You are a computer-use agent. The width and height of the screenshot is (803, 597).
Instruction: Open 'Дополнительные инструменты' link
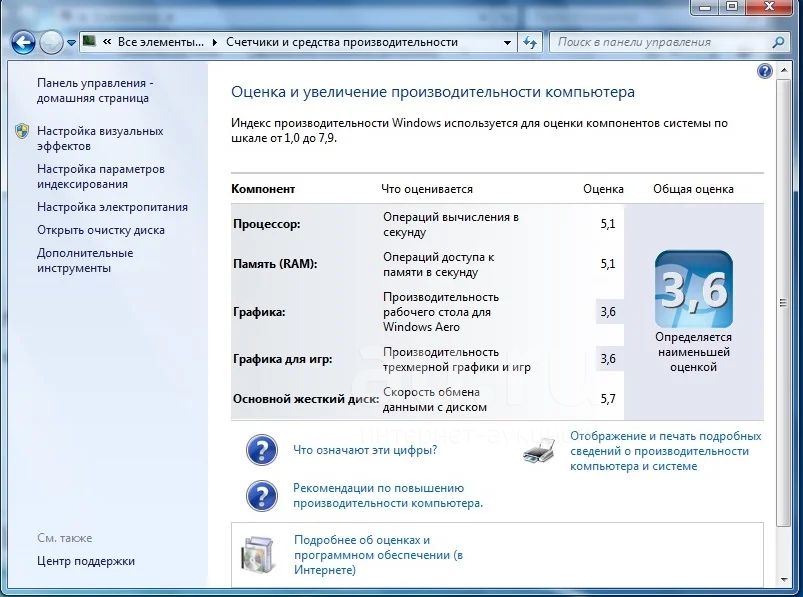pyautogui.click(x=85, y=260)
